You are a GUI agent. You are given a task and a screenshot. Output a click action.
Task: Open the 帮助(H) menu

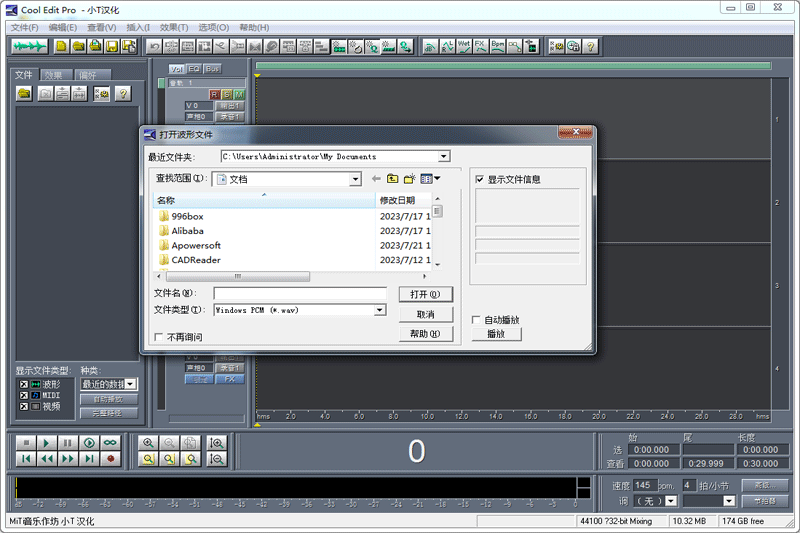254,28
